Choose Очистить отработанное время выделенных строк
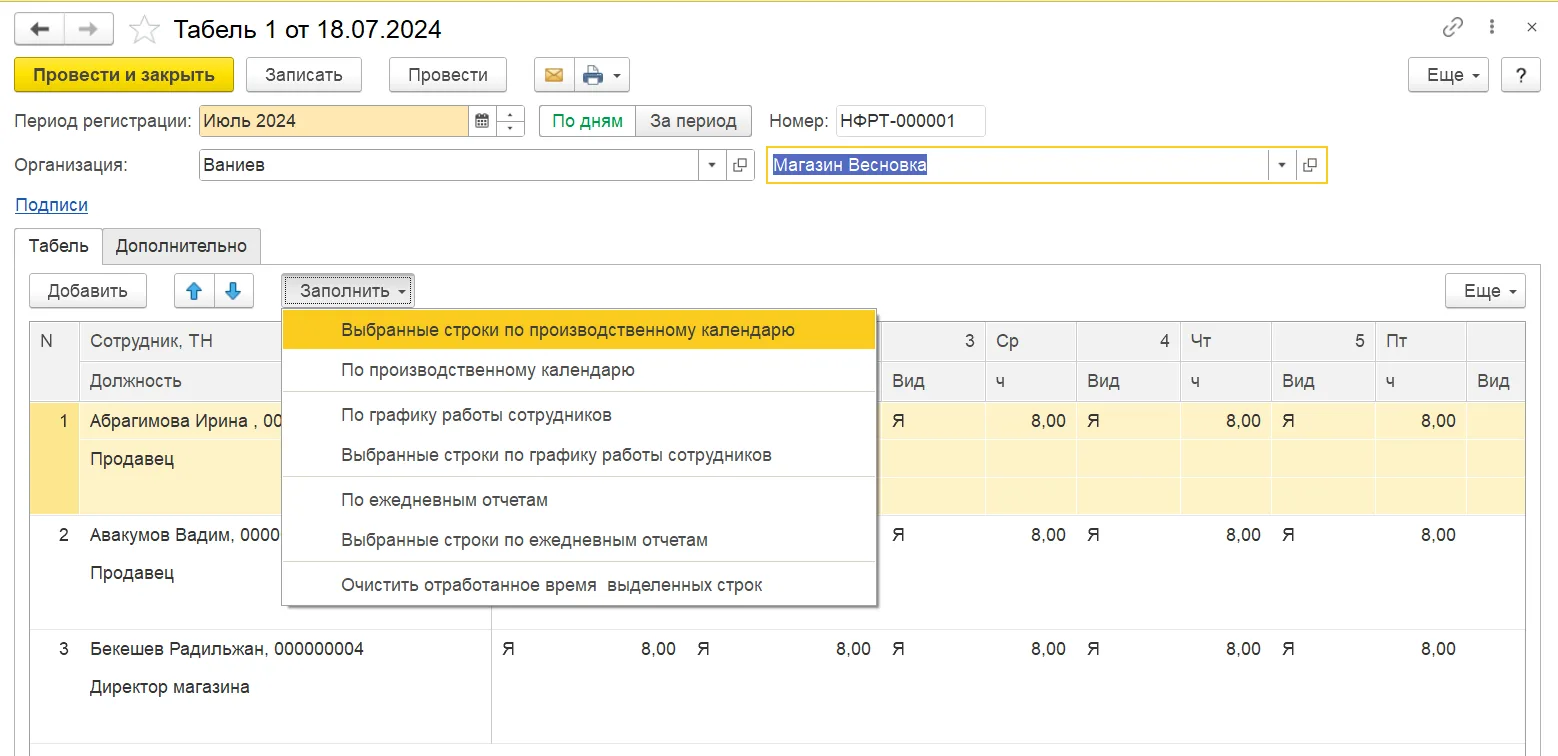Viewport: 1558px width, 756px height. (579, 585)
